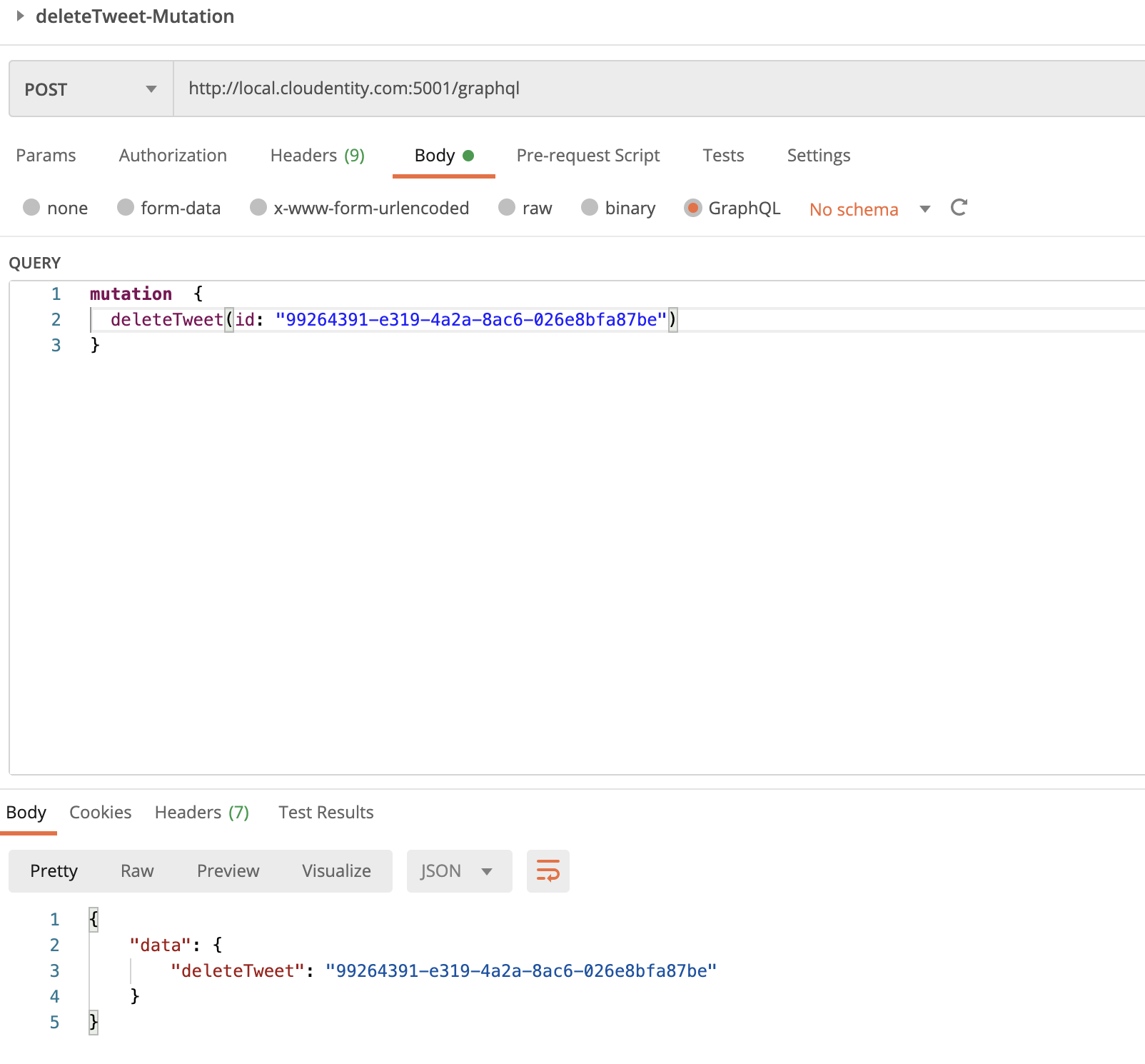The image size is (1145, 1064).
Task: Toggle line wrap in the response
Action: click(548, 871)
